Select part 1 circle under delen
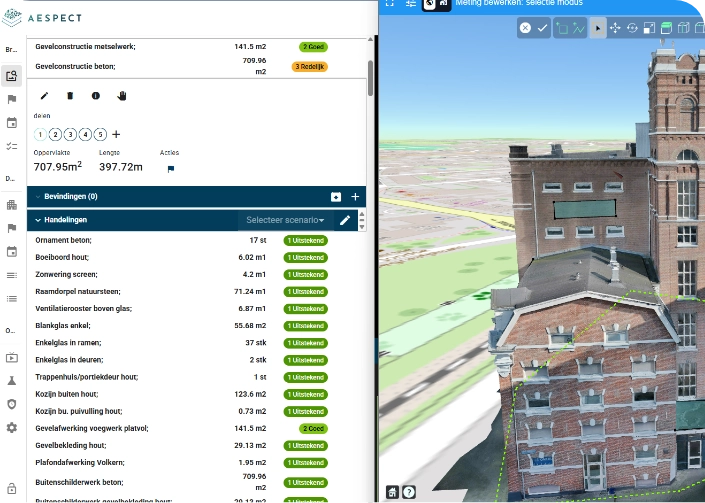The width and height of the screenshot is (705, 503). point(40,134)
